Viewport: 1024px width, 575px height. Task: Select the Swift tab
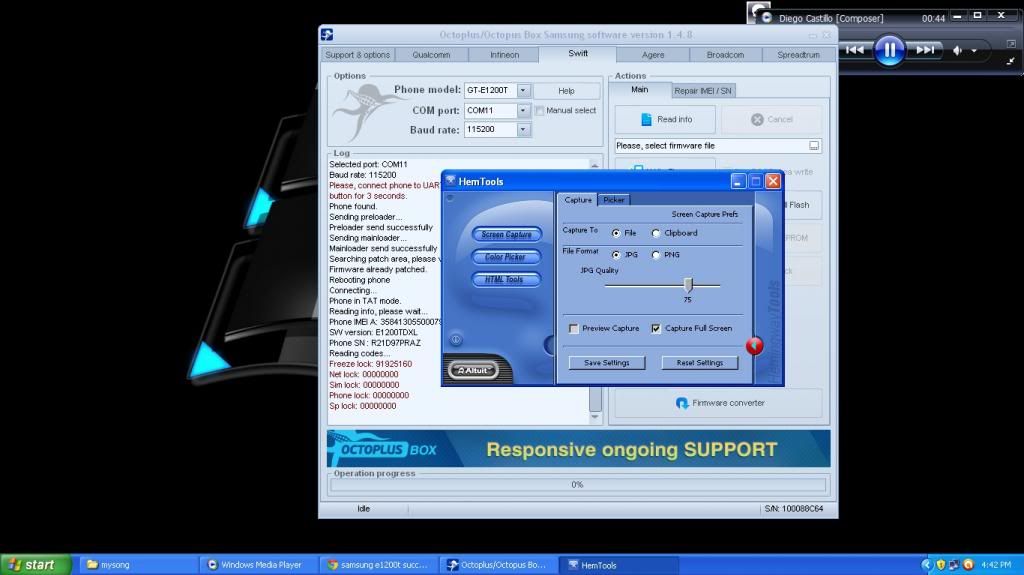click(x=577, y=54)
